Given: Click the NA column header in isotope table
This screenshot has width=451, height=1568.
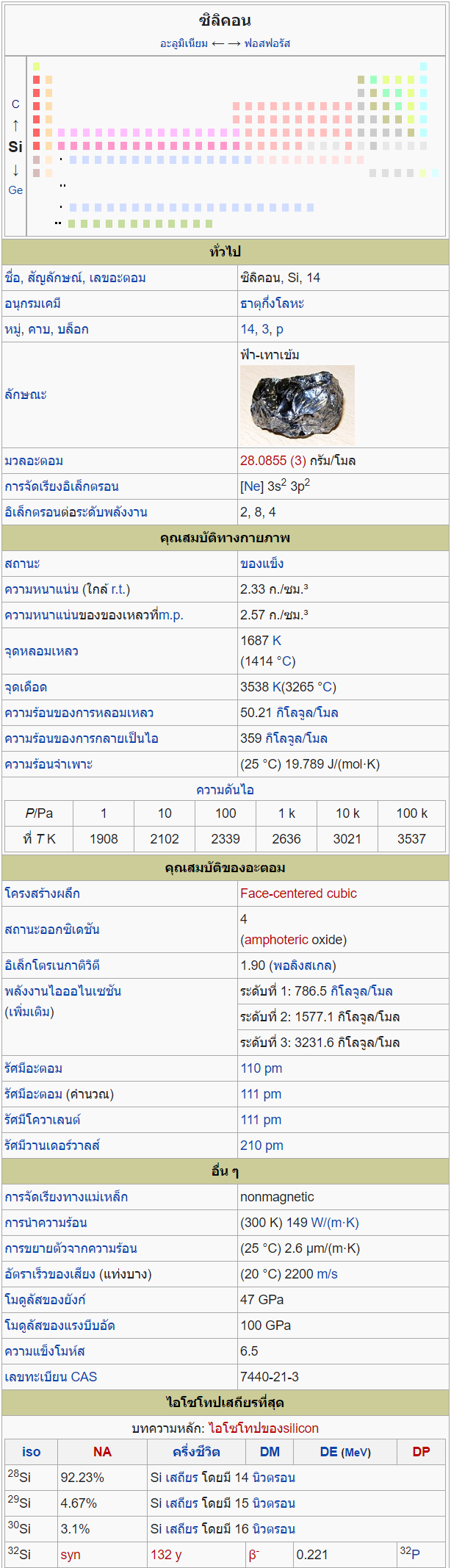Looking at the screenshot, I should 102,1452.
